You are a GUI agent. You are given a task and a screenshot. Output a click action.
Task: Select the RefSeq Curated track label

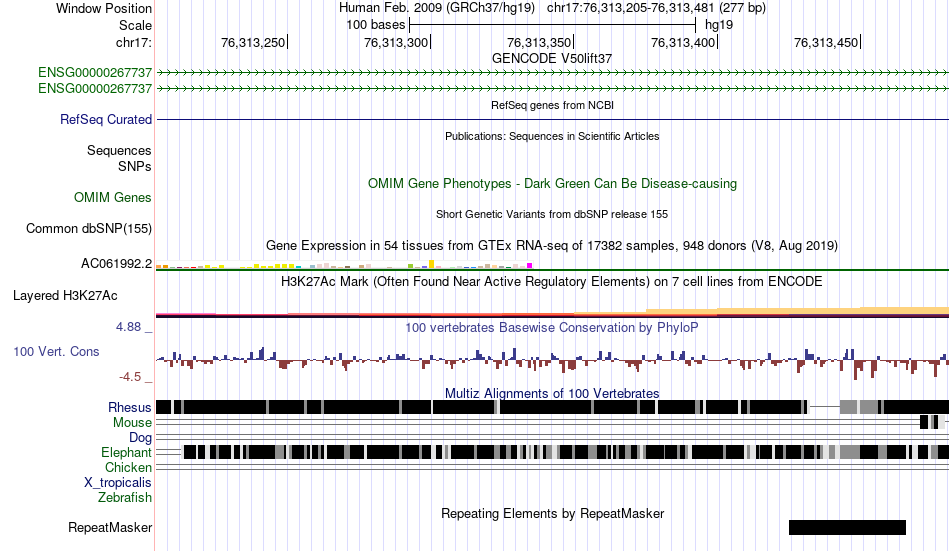point(105,119)
